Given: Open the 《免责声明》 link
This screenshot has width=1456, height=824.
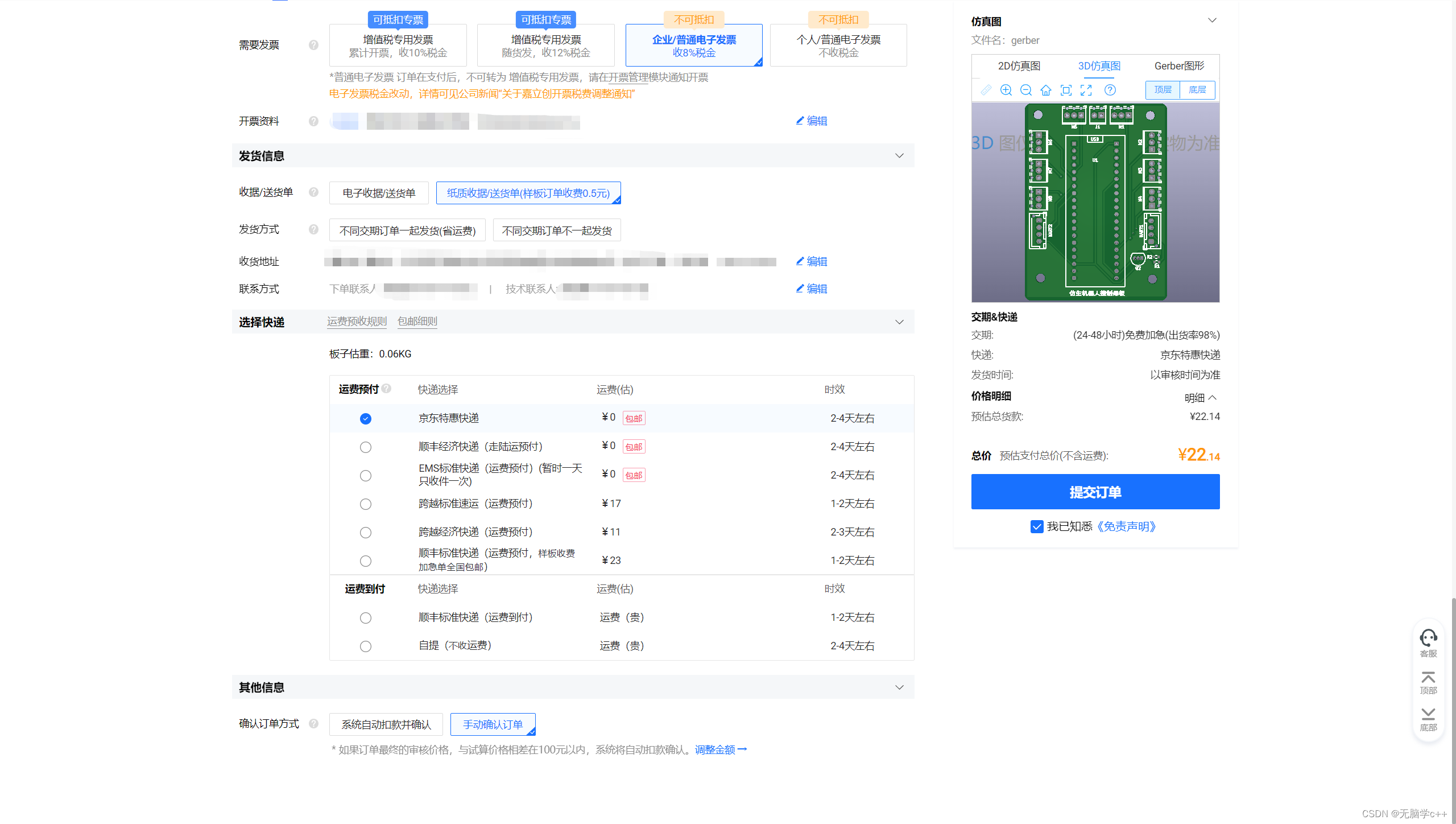Looking at the screenshot, I should (x=1127, y=527).
